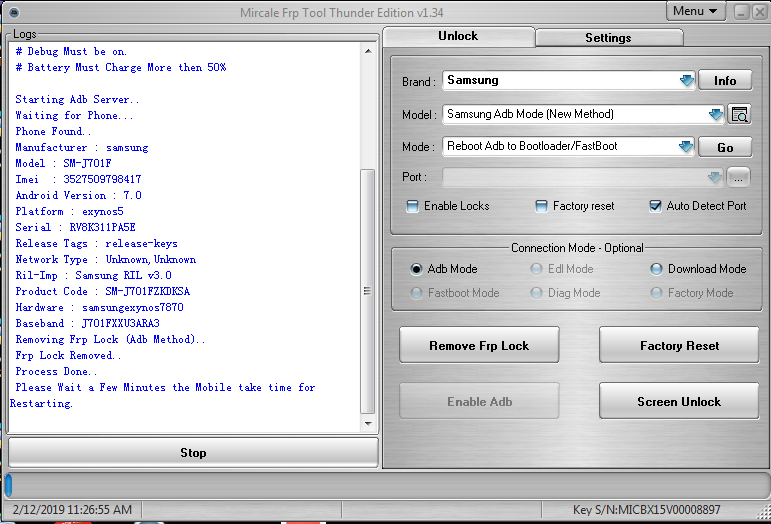
Task: Click the 'Platform : exynos5' log line
Action: coord(69,211)
